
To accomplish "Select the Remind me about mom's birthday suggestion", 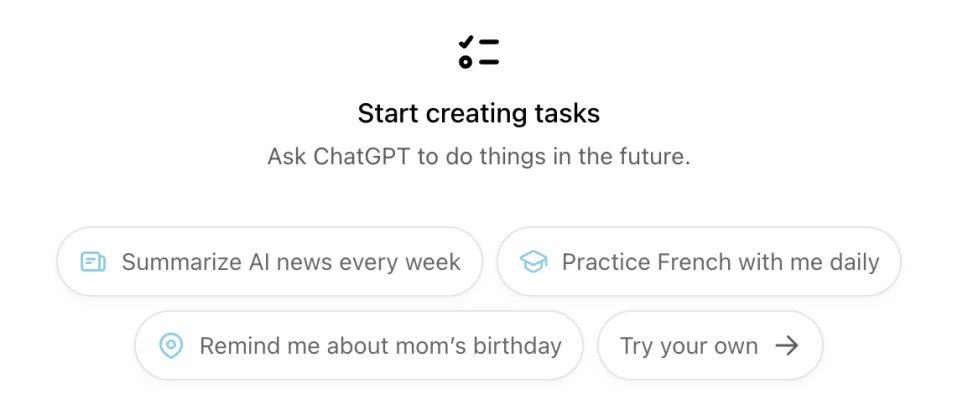I will coord(359,346).
